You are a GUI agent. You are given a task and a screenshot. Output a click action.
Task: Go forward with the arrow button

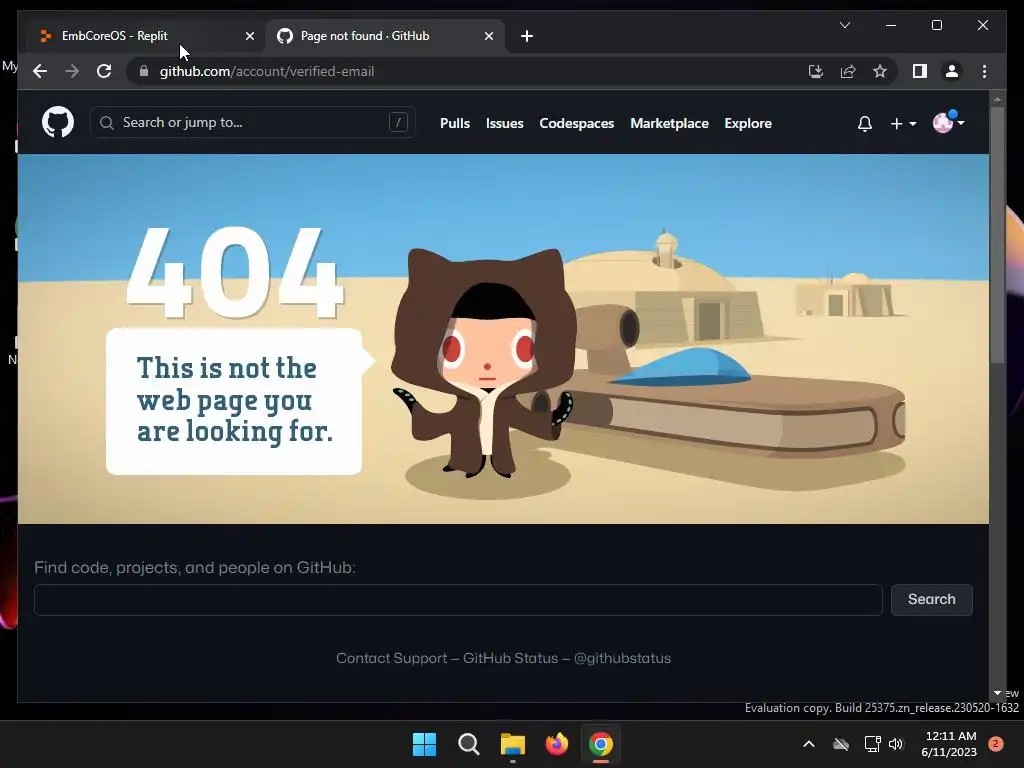(72, 71)
